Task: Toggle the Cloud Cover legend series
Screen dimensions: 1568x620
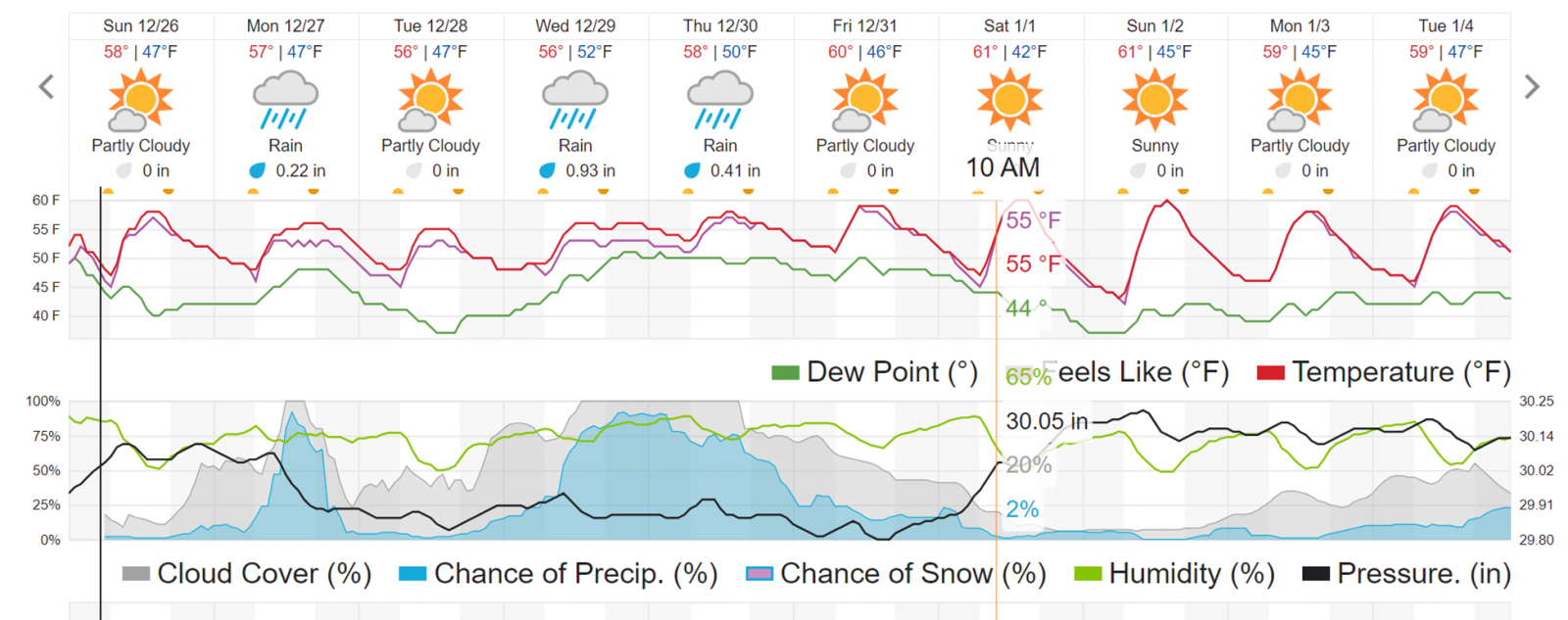Action: (x=247, y=574)
